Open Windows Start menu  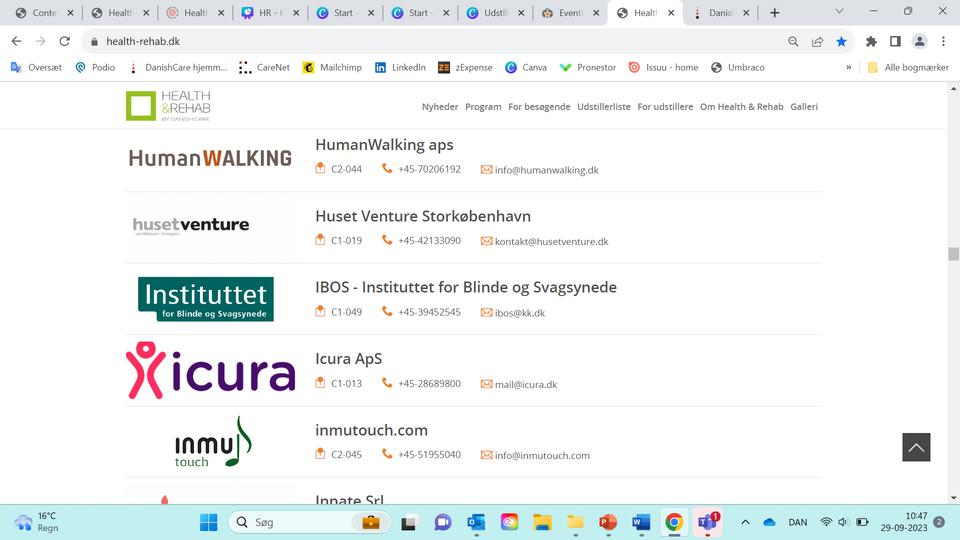pos(208,522)
